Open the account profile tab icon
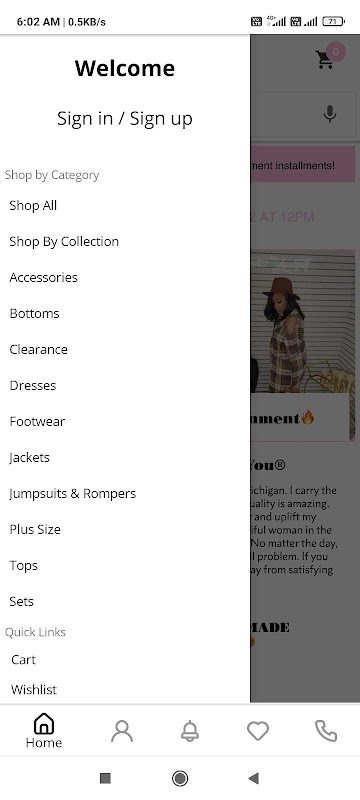Viewport: 360px width, 800px height. [x=122, y=731]
